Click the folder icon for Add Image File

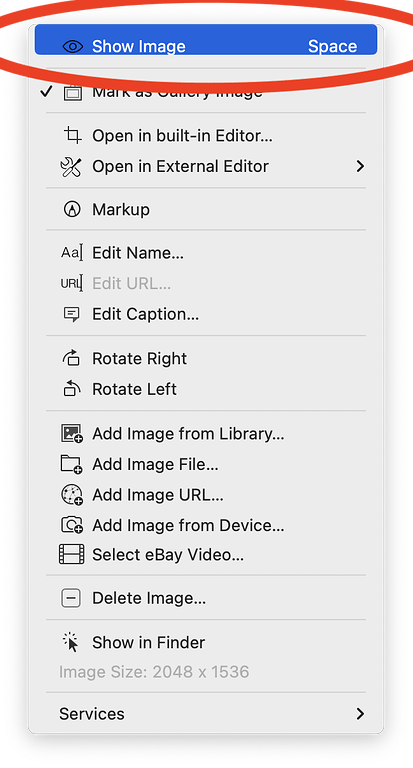point(72,464)
